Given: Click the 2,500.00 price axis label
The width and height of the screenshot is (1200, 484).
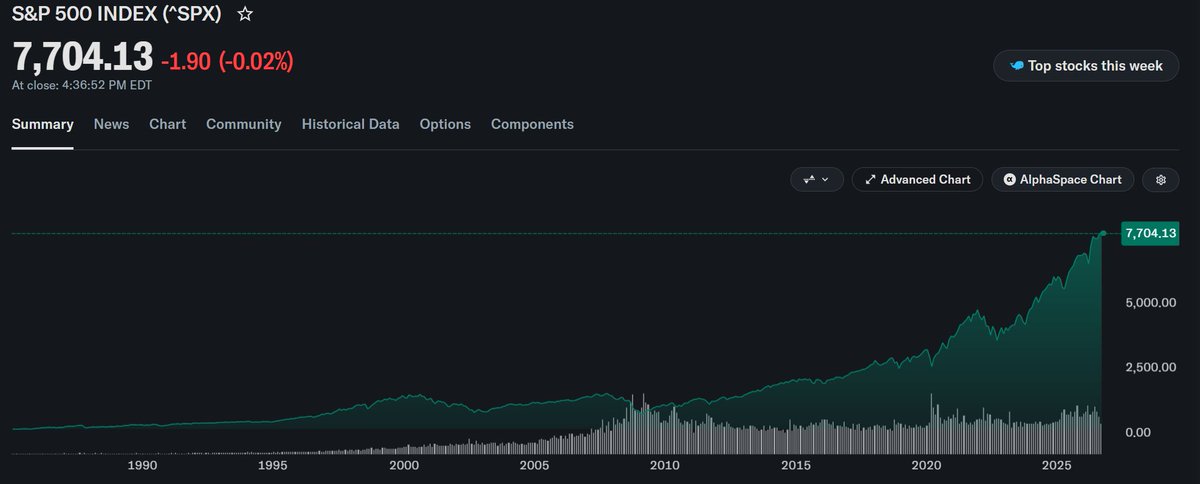Looking at the screenshot, I should [1151, 367].
